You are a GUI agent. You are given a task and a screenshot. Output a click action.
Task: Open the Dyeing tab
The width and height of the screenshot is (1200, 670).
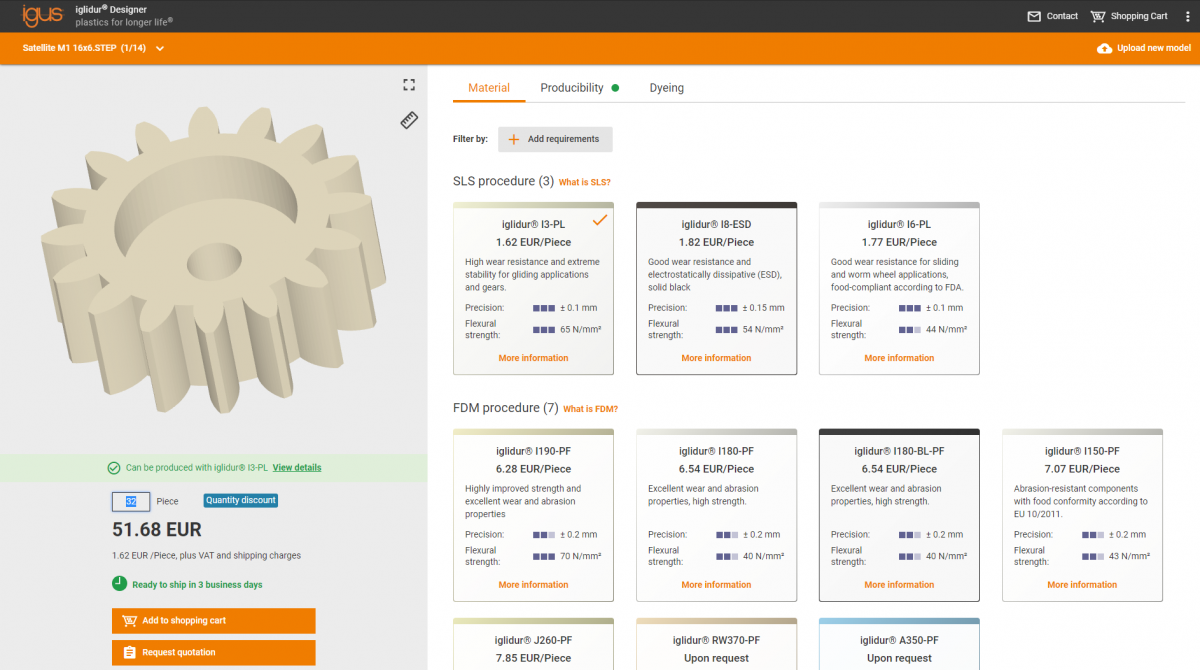click(x=667, y=88)
